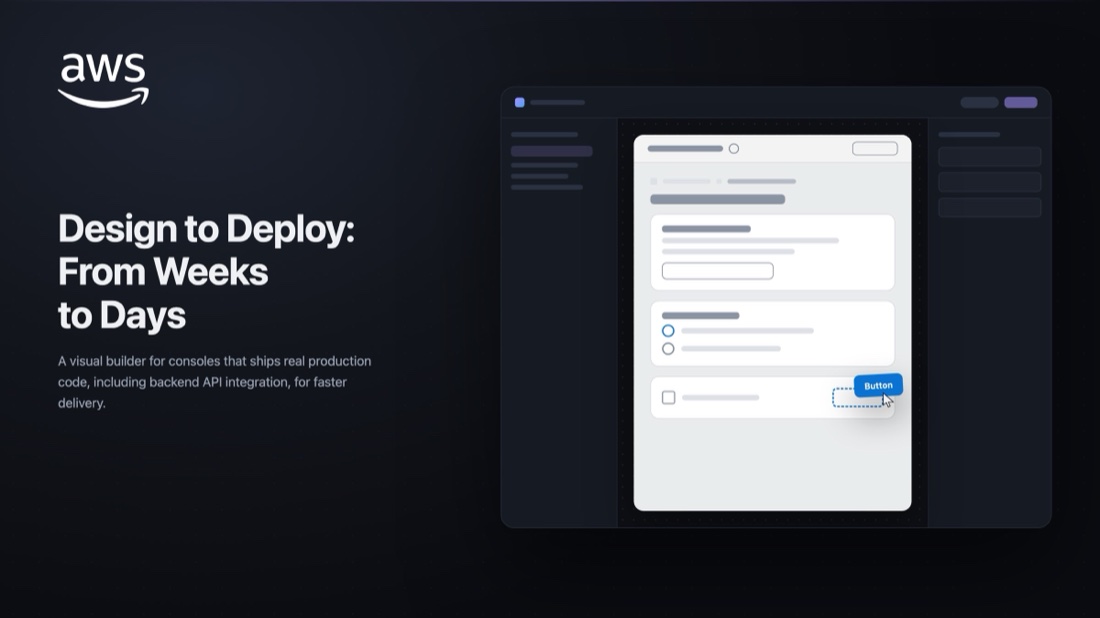Click the purple button in builder top bar

1021,102
